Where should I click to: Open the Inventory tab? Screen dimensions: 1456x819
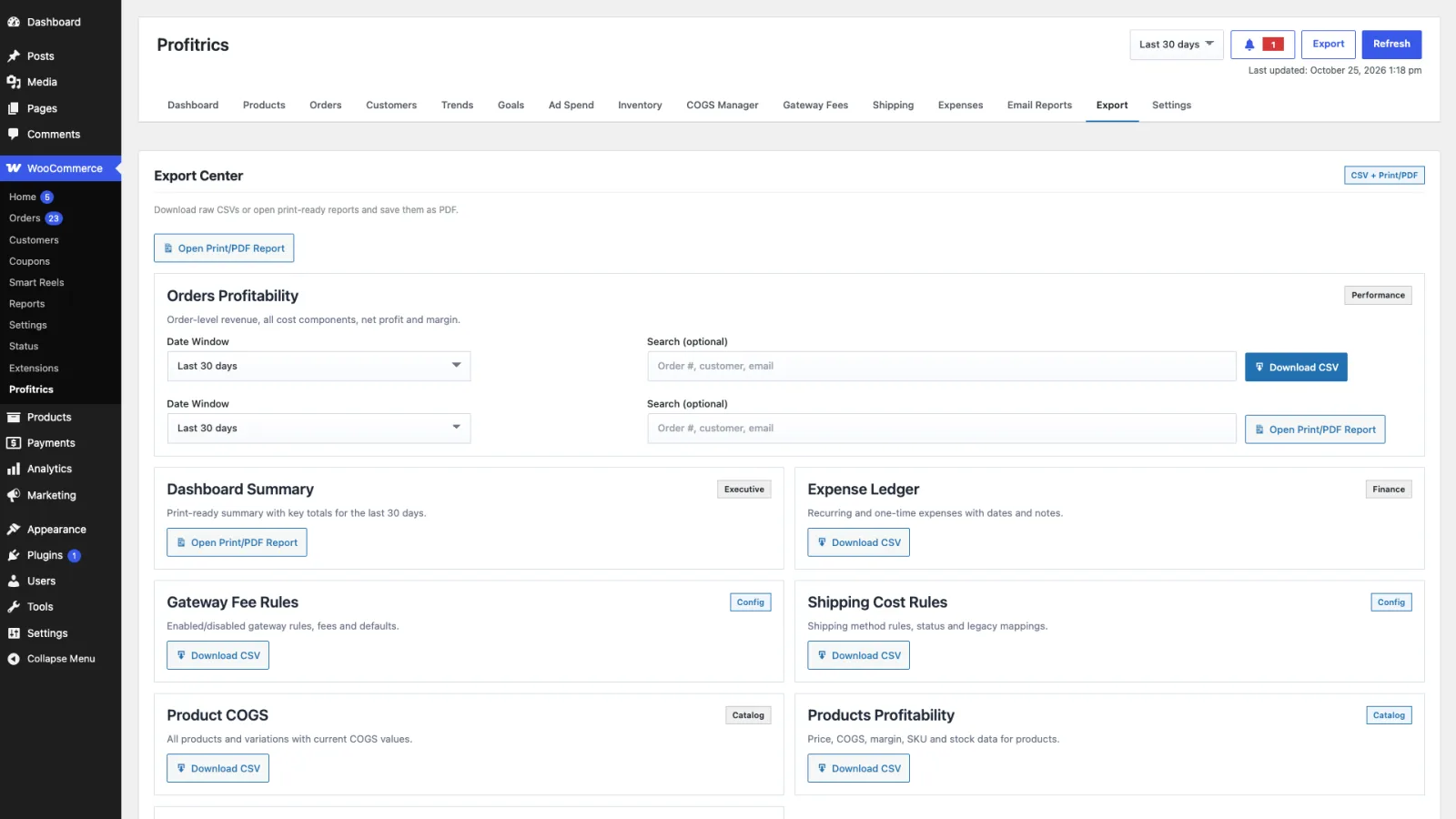coord(640,106)
